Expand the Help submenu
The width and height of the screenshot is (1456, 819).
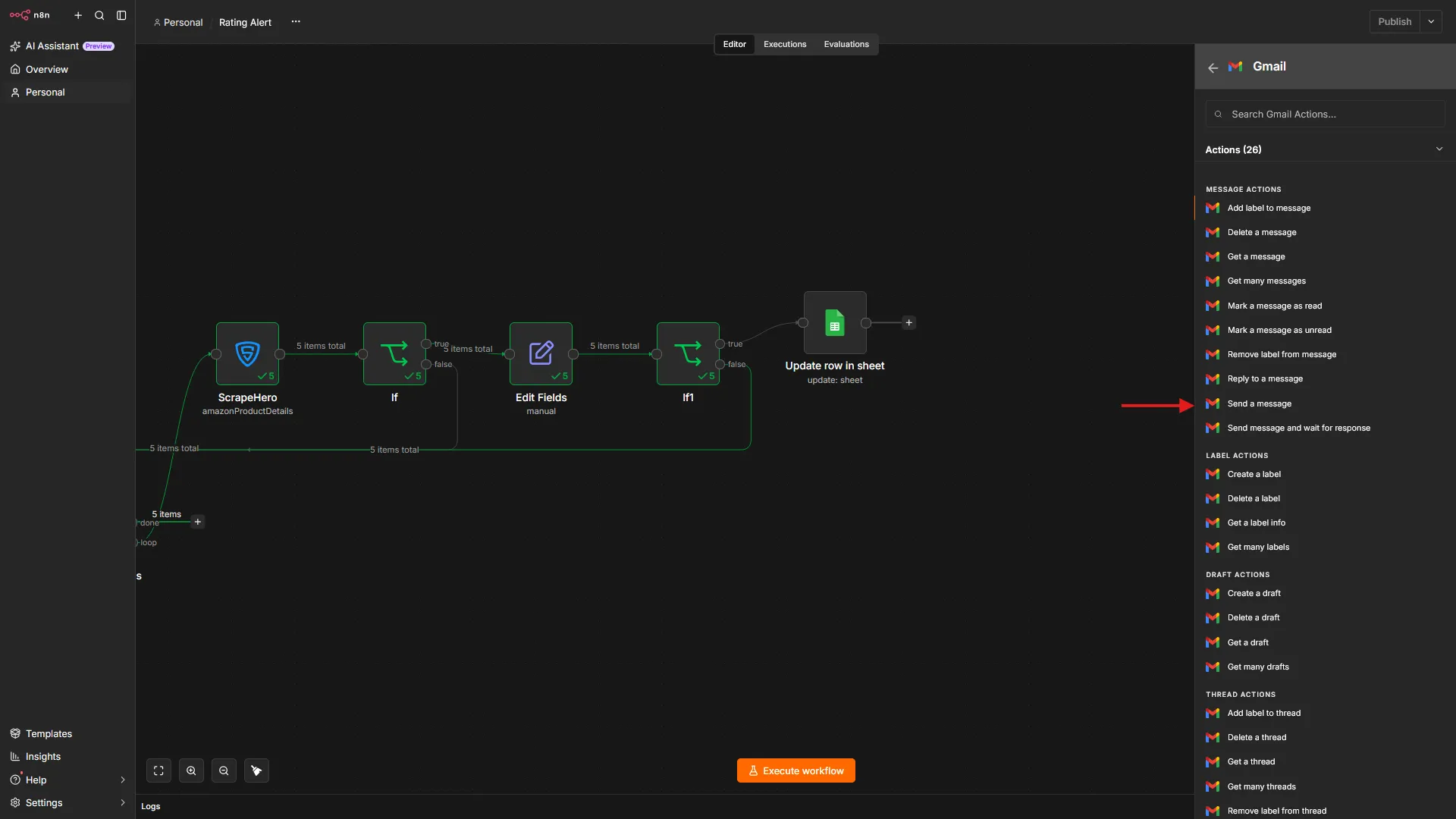tap(122, 780)
